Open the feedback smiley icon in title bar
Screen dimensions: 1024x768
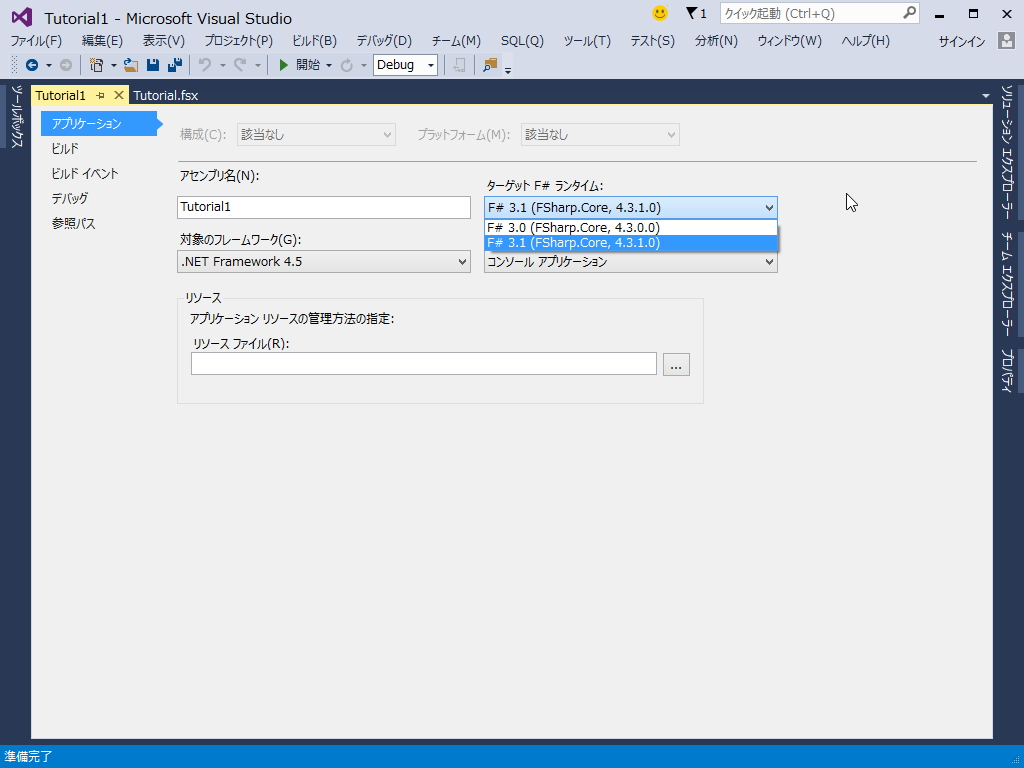(658, 15)
